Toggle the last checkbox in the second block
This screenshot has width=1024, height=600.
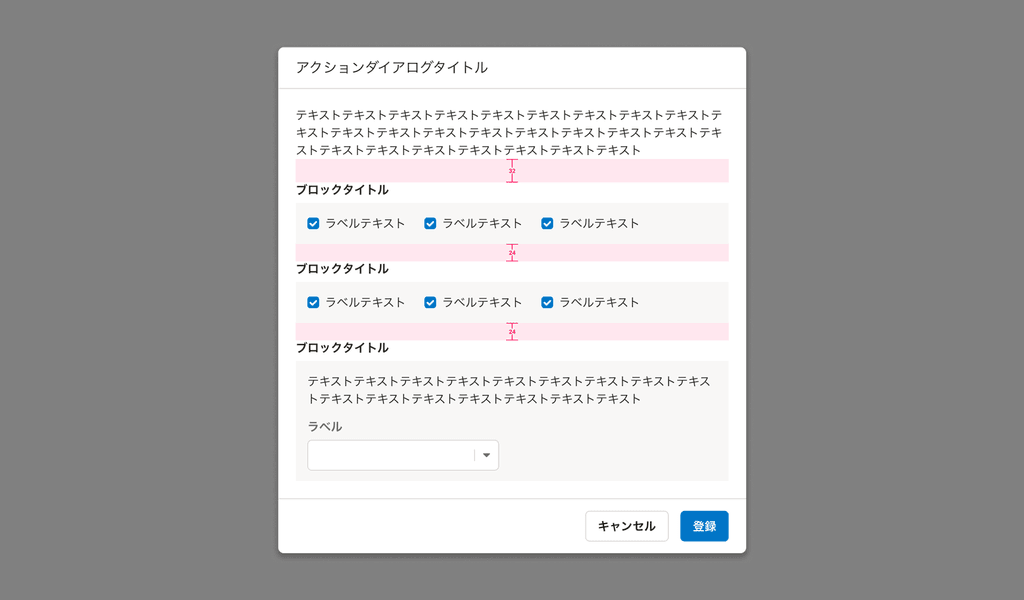pyautogui.click(x=547, y=302)
